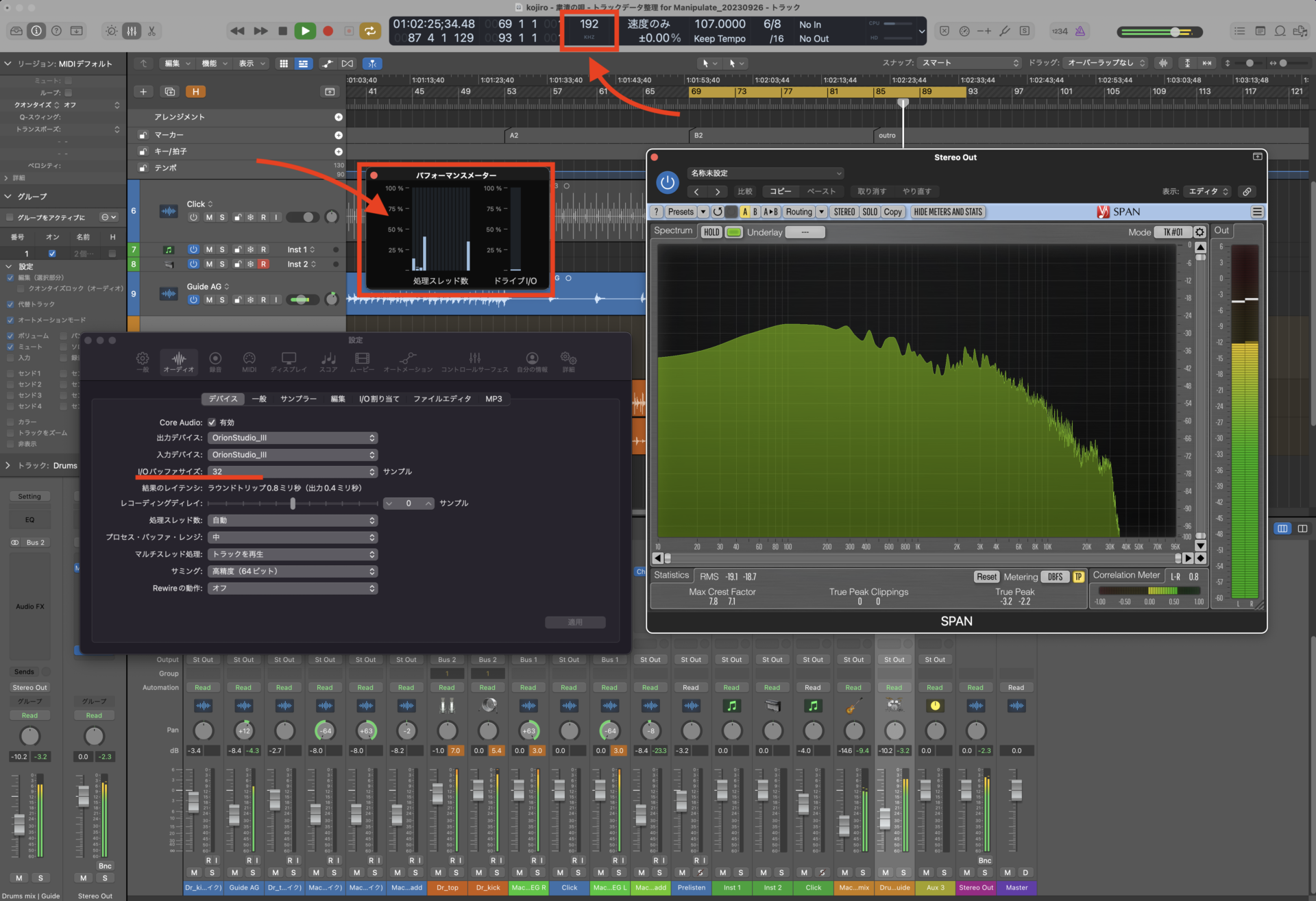The image size is (1316, 901).
Task: Click the tuner fork icon in toolbar
Action: pos(1005,31)
